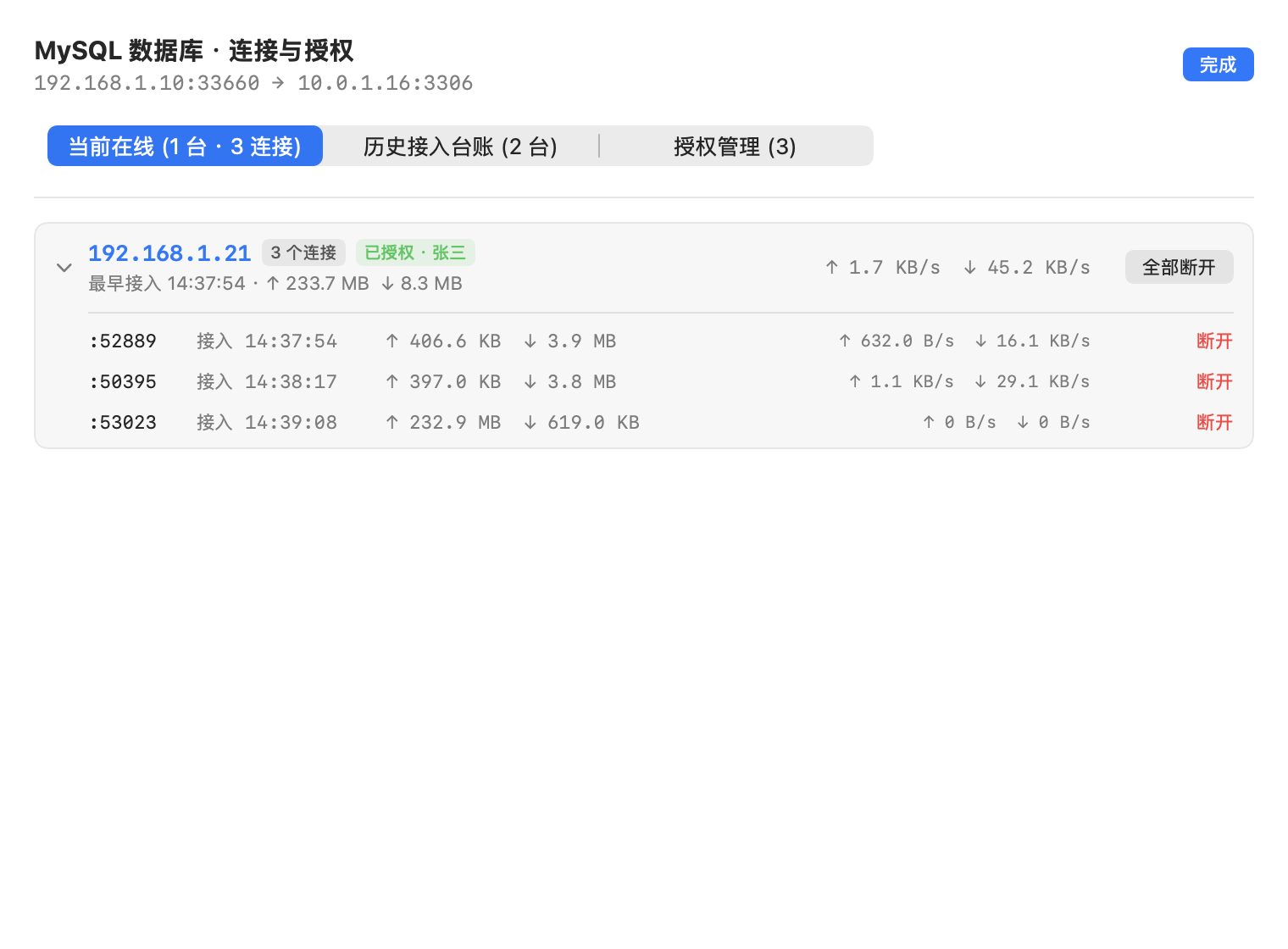The width and height of the screenshot is (1288, 949).
Task: Click the 完成 button
Action: point(1218,64)
